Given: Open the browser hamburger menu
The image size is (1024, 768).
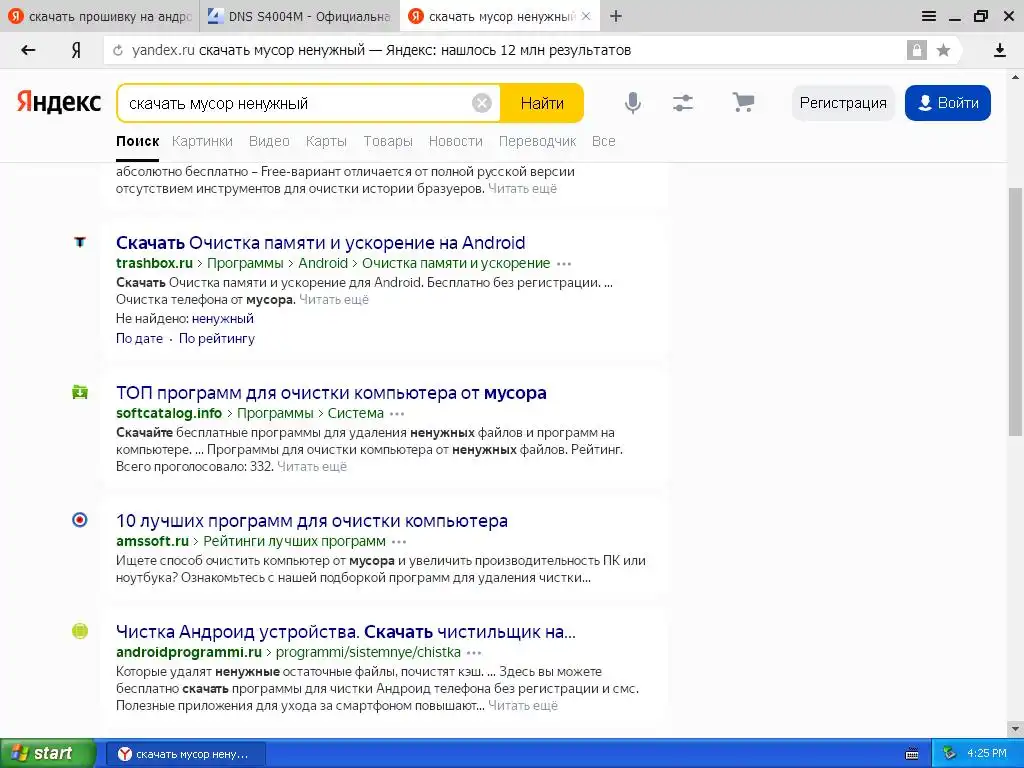Looking at the screenshot, I should tap(929, 16).
